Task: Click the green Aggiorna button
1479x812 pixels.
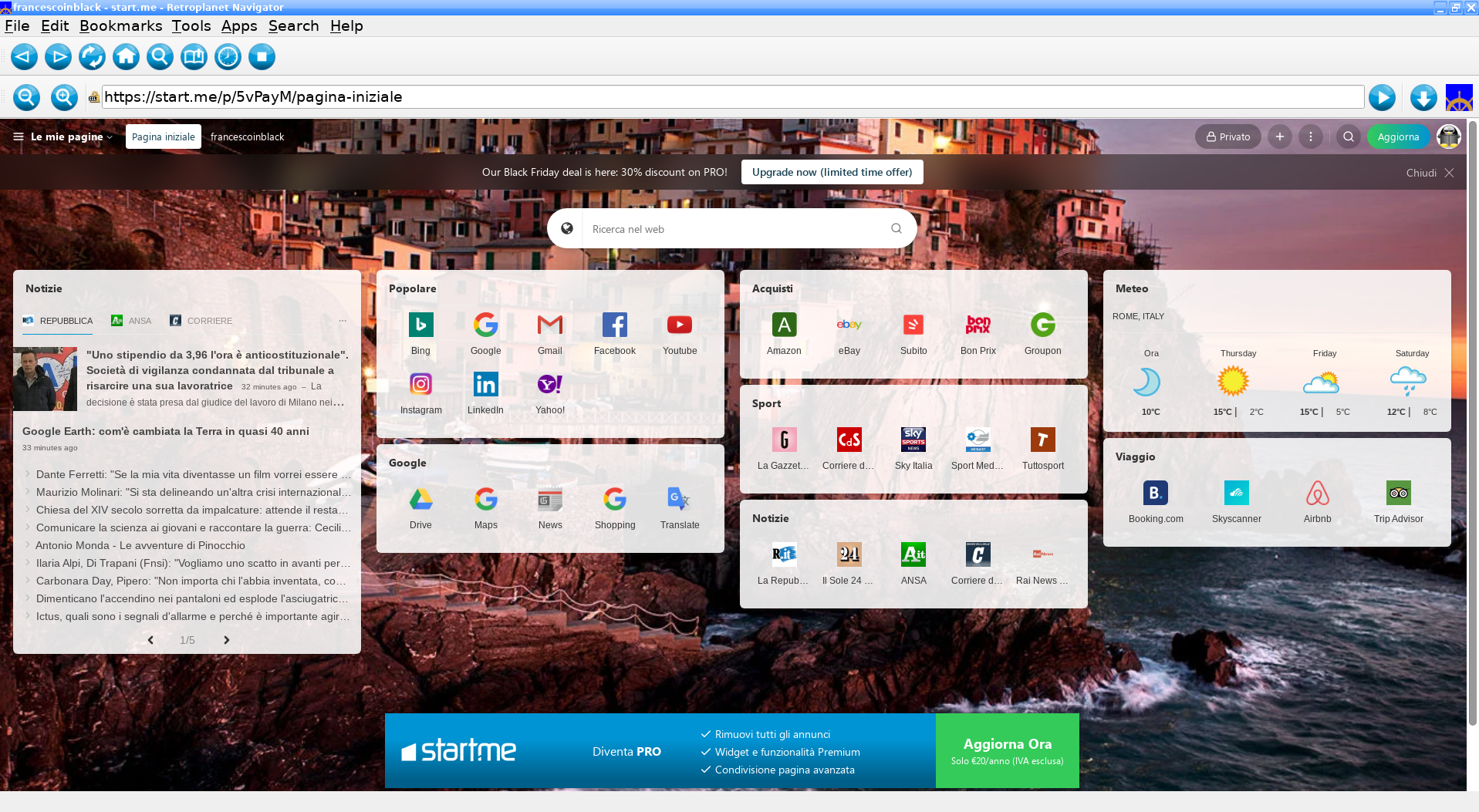Action: (x=1398, y=136)
